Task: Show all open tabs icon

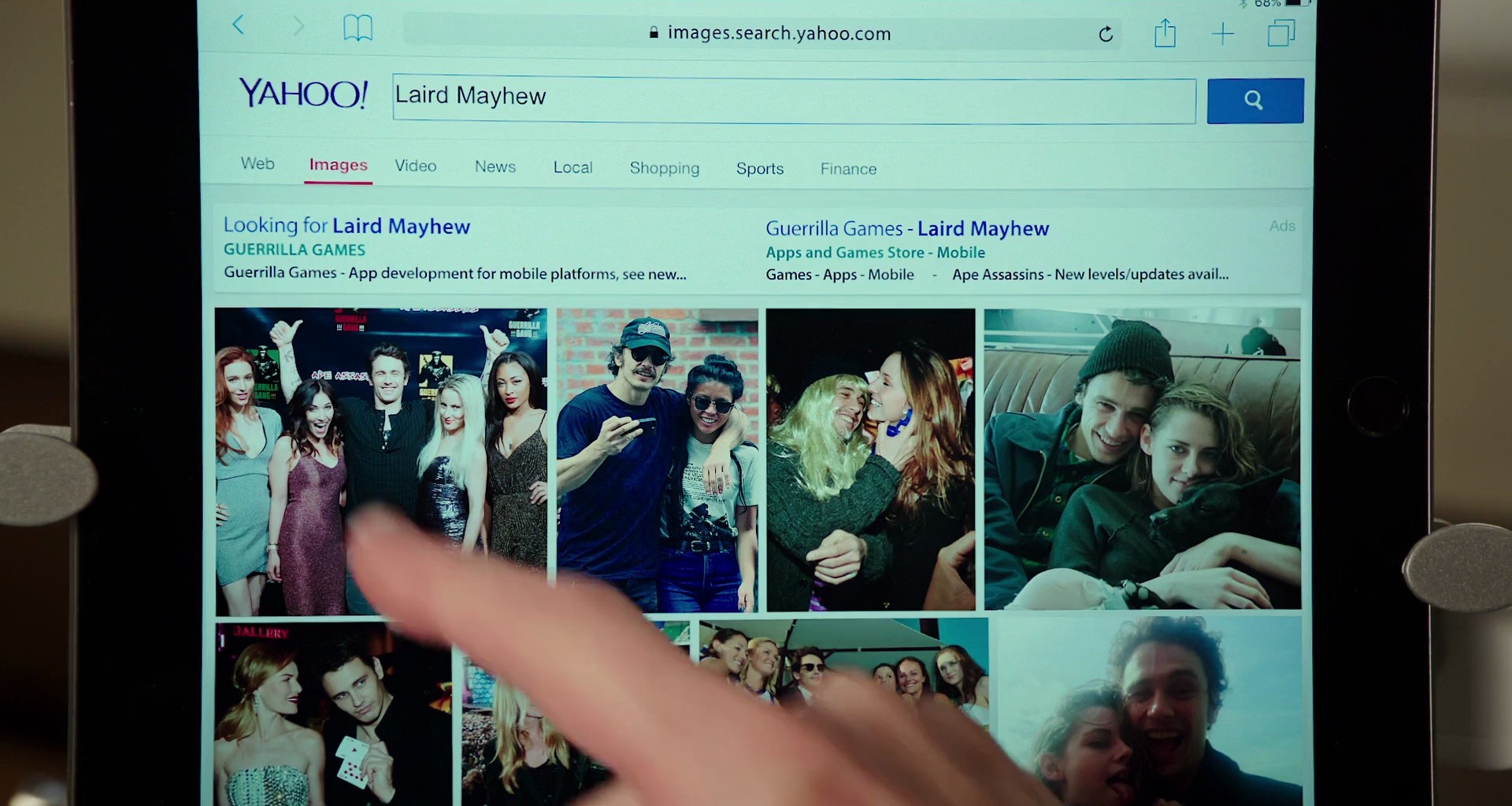Action: coord(1281,34)
